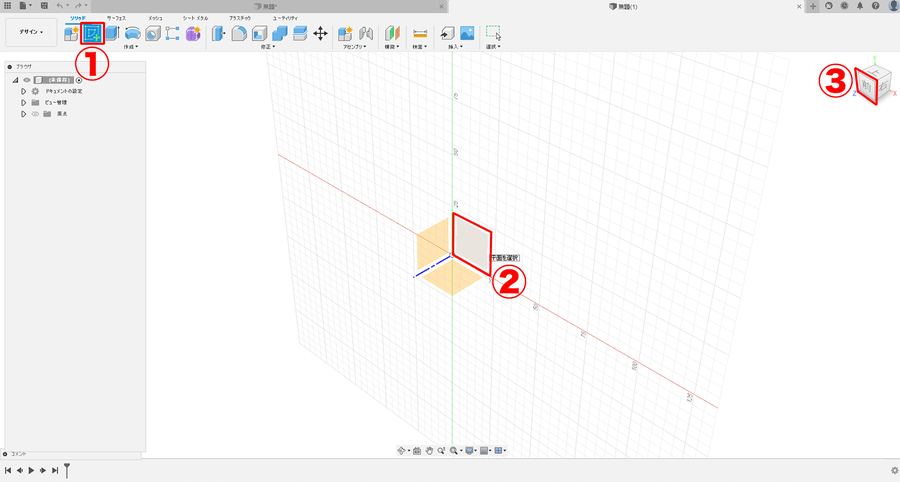The image size is (900, 482).
Task: Select the Shell tool
Action: [259, 33]
